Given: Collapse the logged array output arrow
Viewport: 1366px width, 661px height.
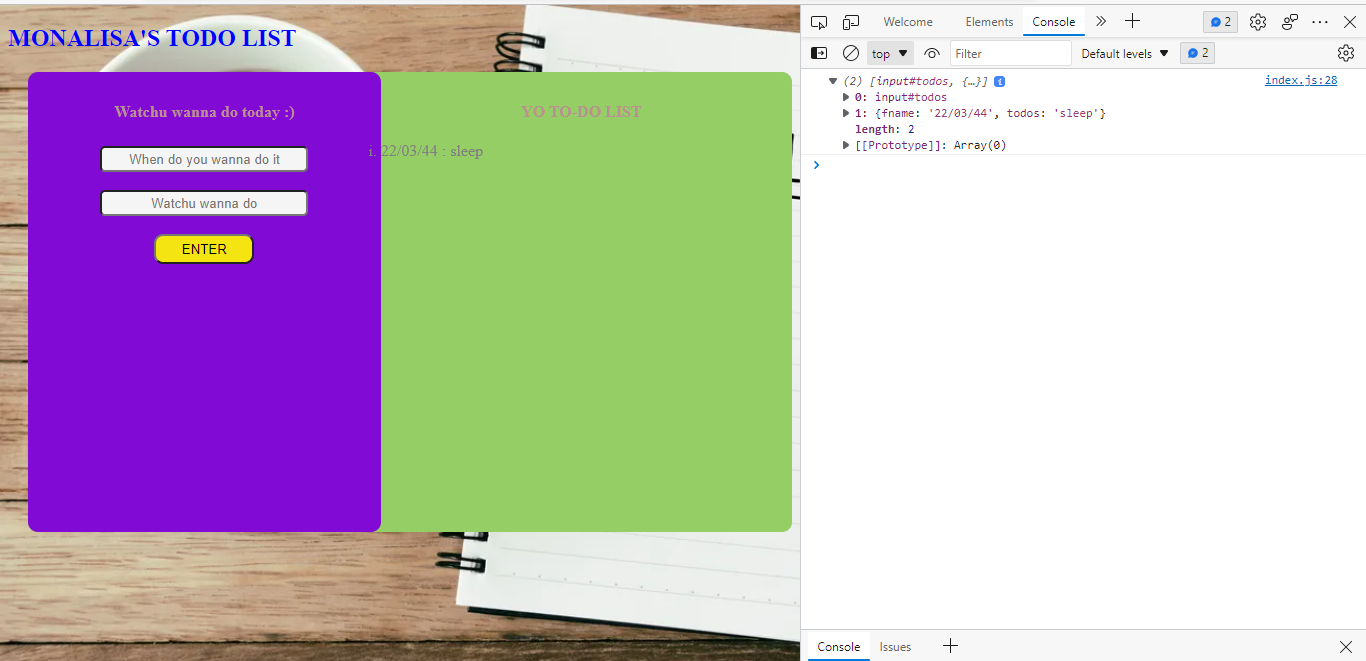Looking at the screenshot, I should [833, 81].
